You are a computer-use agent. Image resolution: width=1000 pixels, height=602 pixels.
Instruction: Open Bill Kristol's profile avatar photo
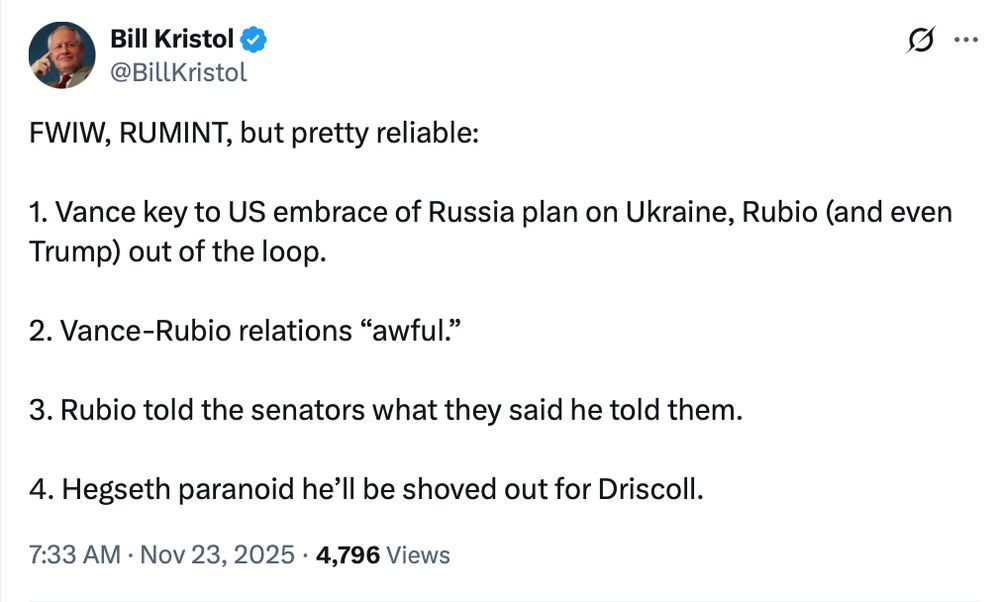tap(62, 55)
